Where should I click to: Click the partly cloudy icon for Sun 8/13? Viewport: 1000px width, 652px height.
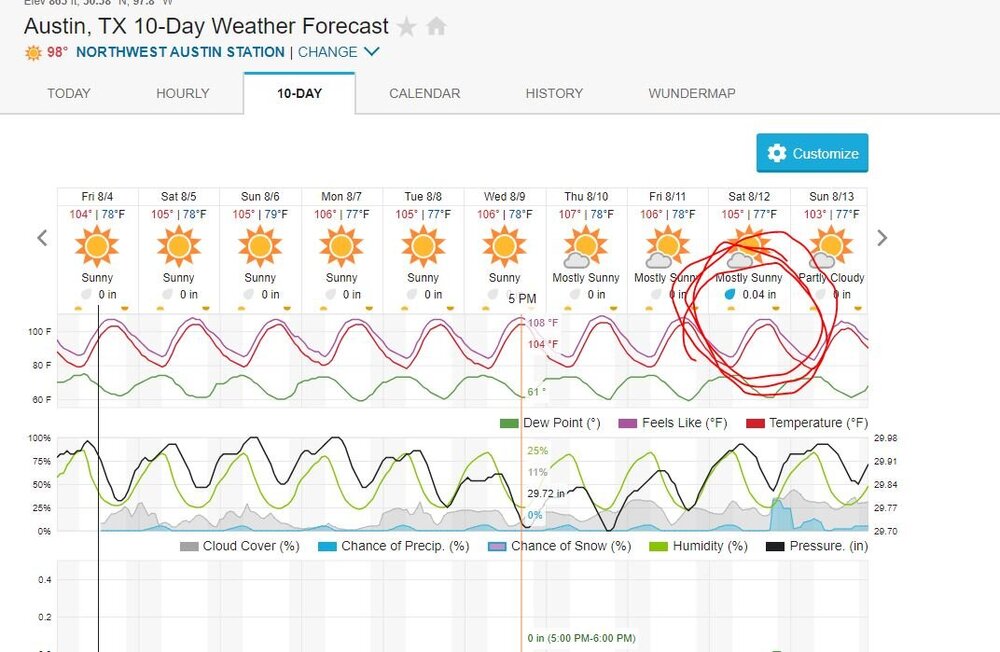[x=830, y=247]
